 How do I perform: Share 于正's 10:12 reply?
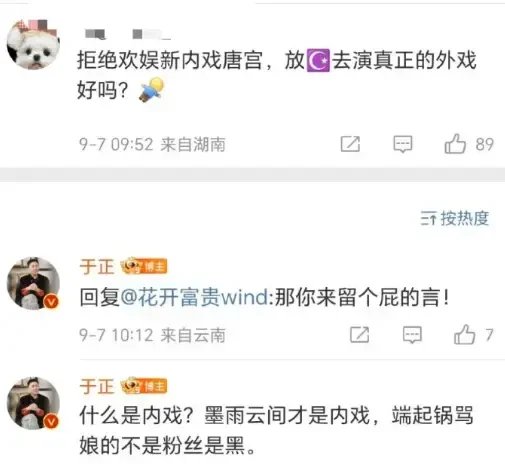pos(359,335)
